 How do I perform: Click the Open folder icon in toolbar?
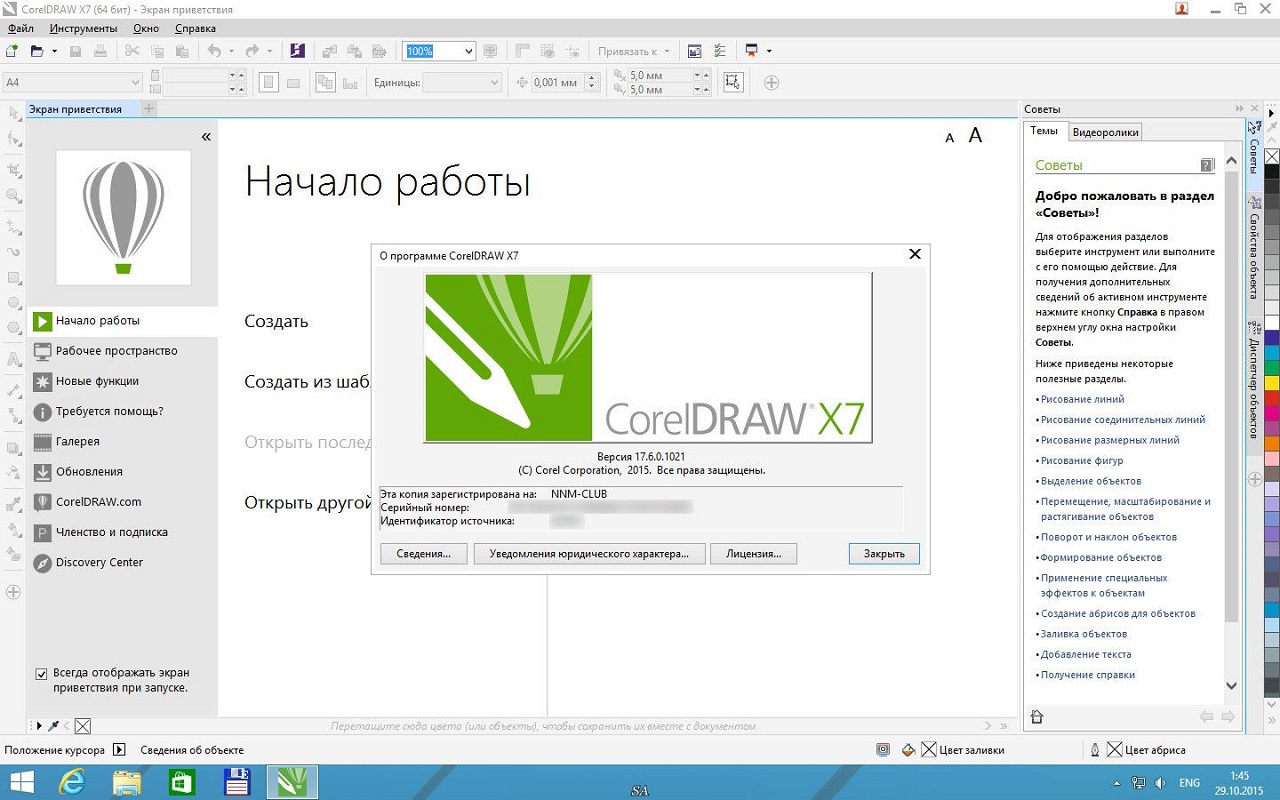click(37, 51)
